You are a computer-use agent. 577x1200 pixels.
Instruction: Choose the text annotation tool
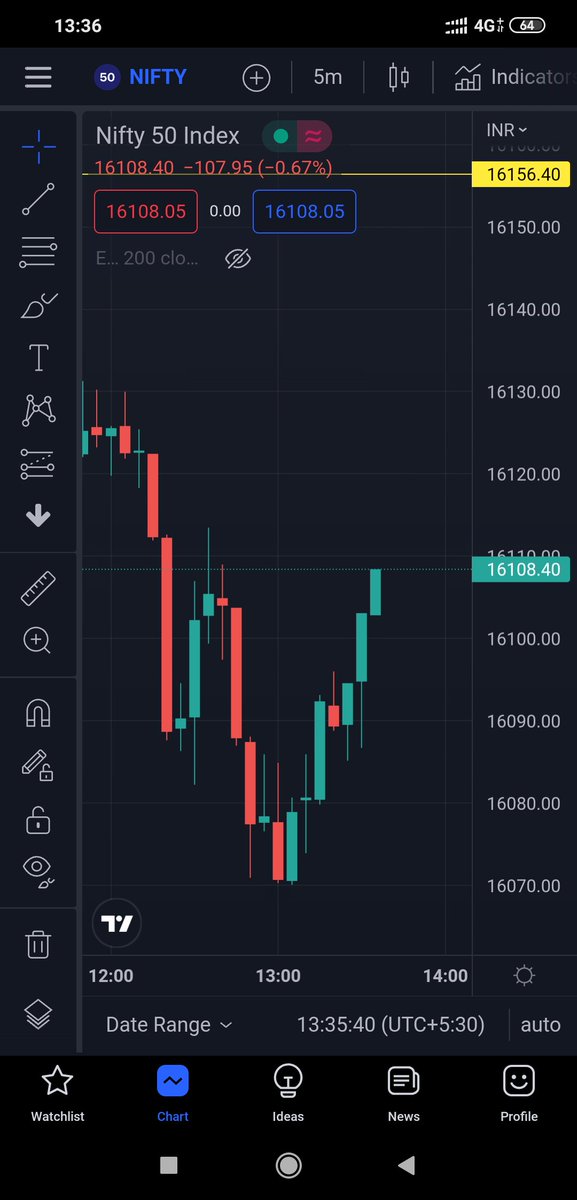38,357
